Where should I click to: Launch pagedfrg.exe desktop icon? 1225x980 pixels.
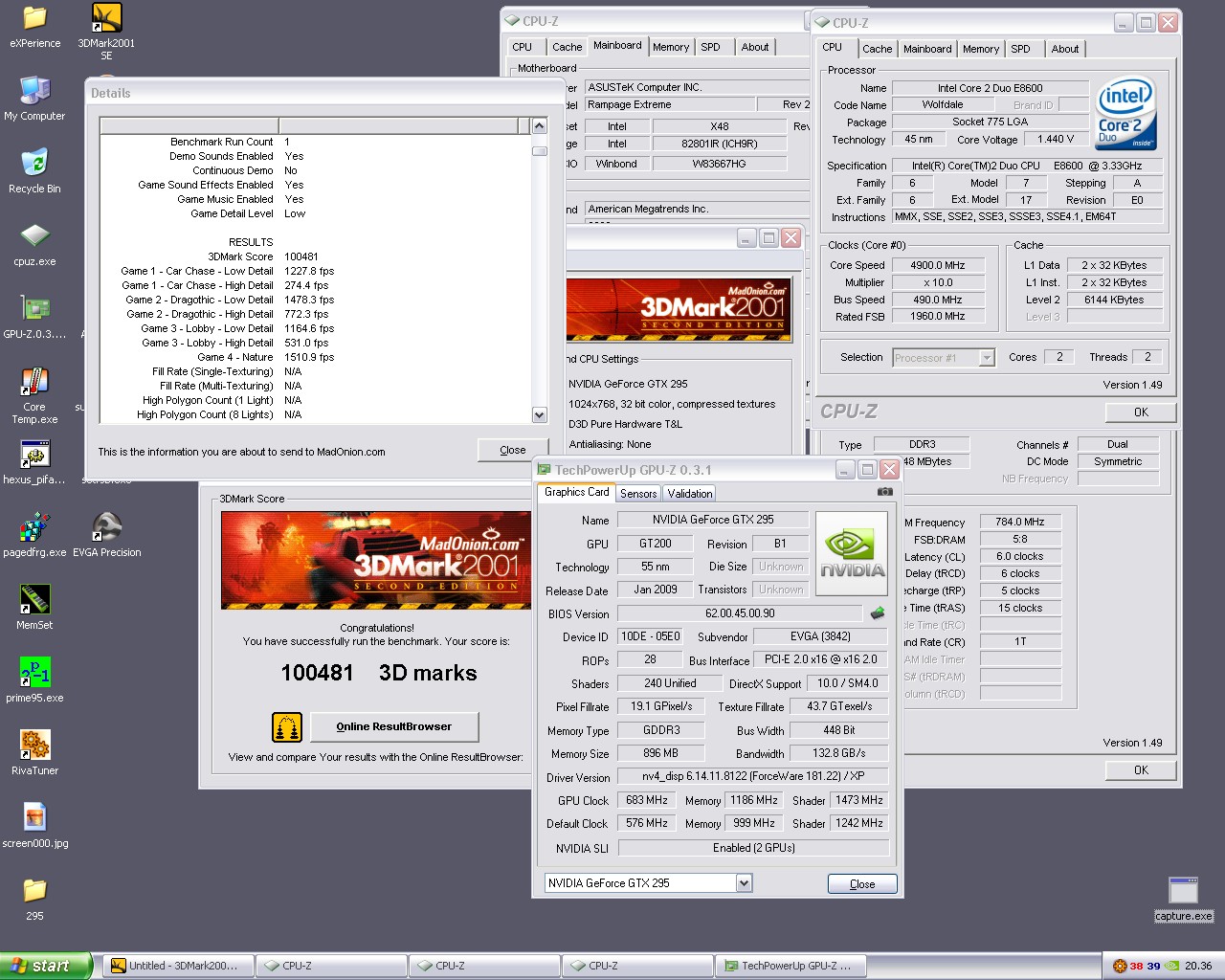[34, 535]
